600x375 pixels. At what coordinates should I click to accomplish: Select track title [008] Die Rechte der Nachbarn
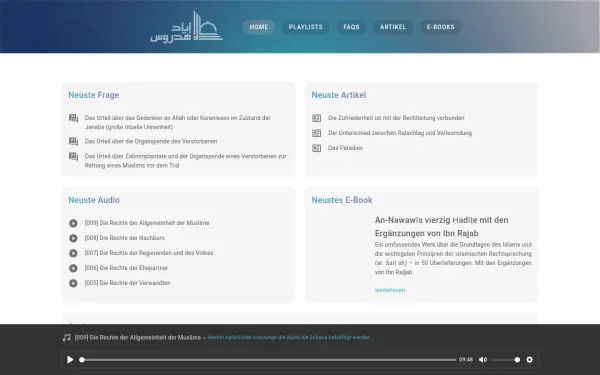pyautogui.click(x=125, y=238)
